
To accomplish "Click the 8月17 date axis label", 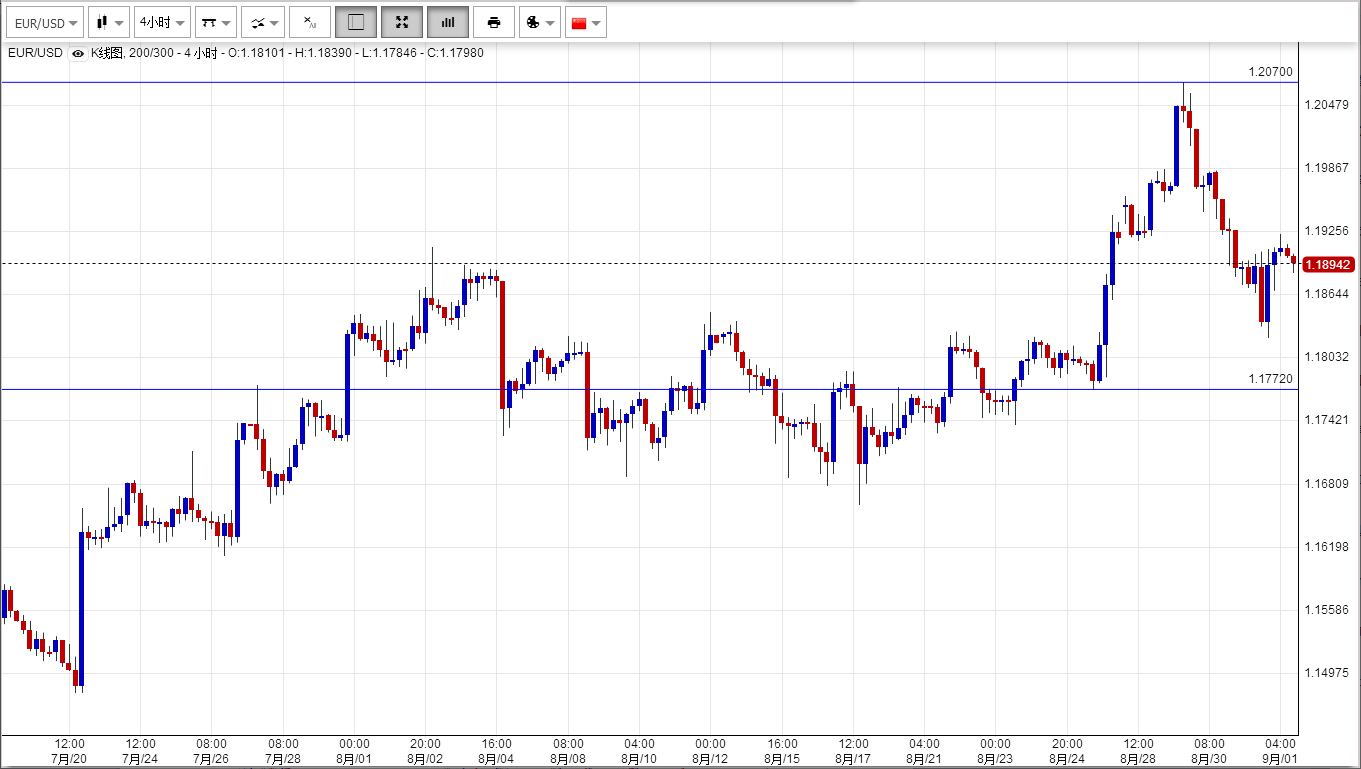I will pyautogui.click(x=853, y=759).
